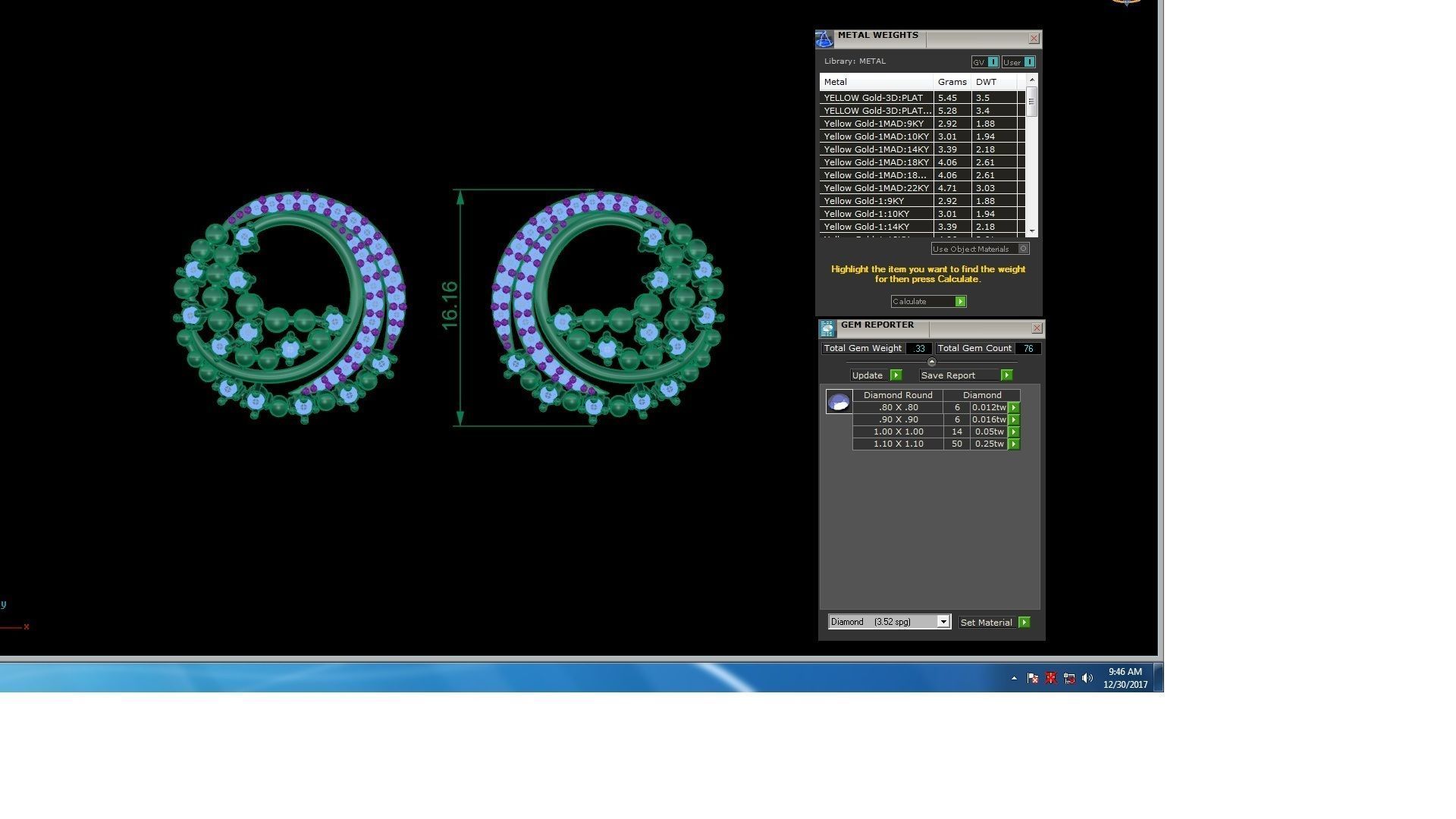Click the Update button

896,375
